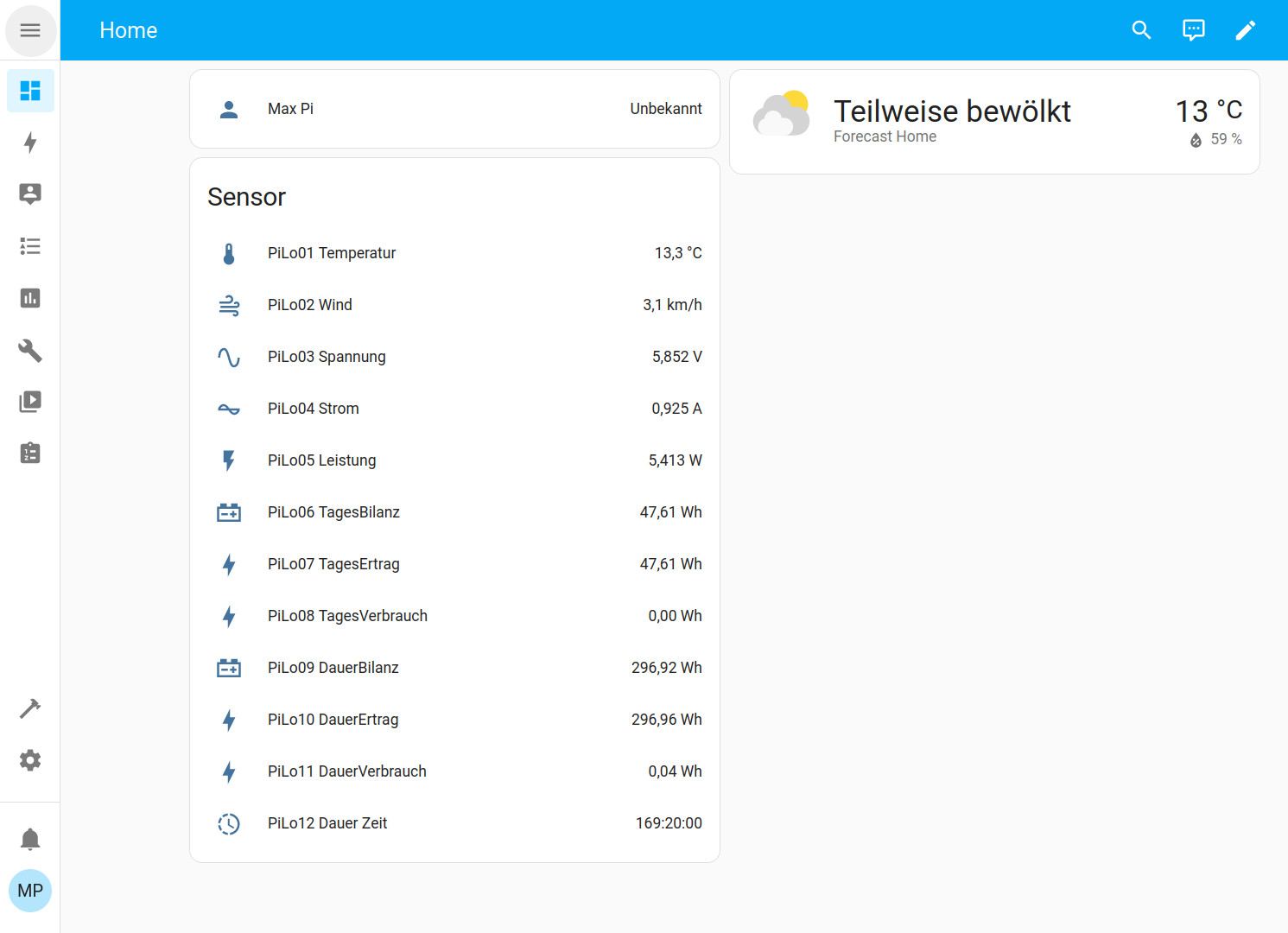Open PiLo04 Strom sensor details
The width and height of the screenshot is (1288, 933).
pos(454,409)
